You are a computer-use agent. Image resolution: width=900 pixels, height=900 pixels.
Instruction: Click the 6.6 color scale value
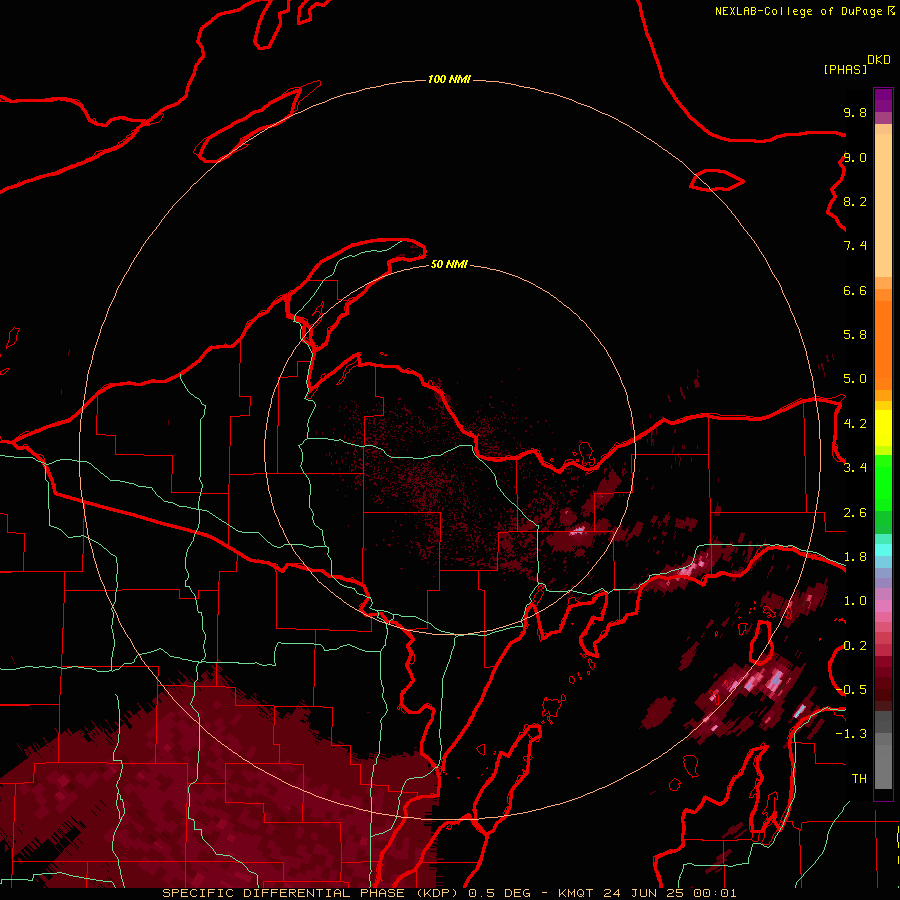pos(855,290)
